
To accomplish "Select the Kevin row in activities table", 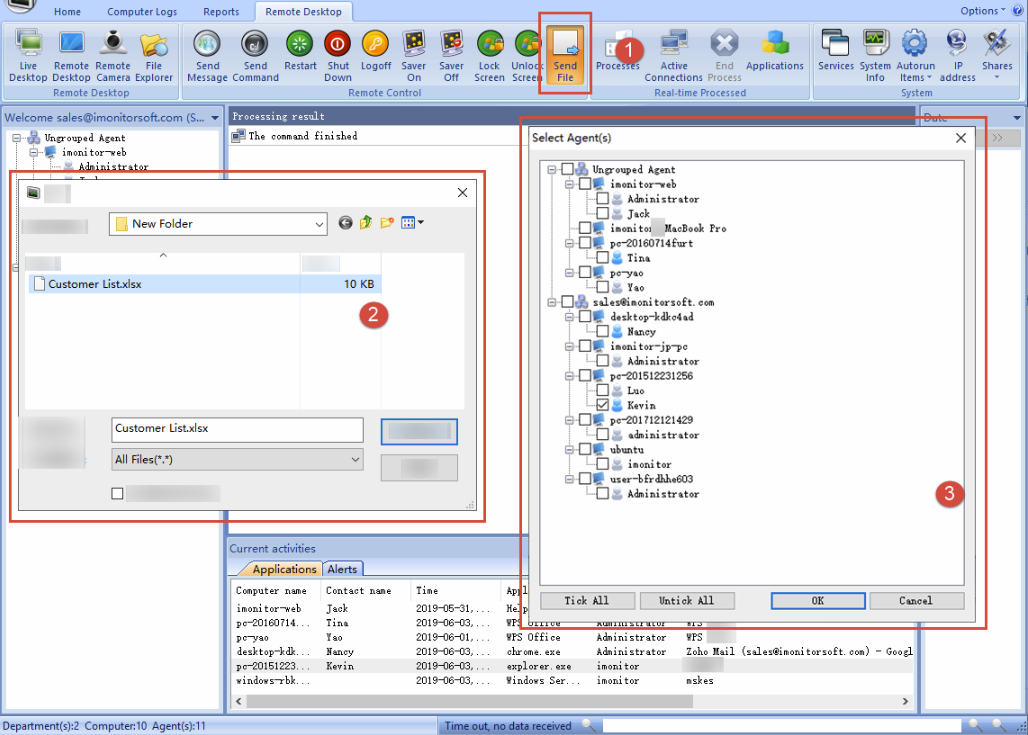I will click(x=572, y=666).
